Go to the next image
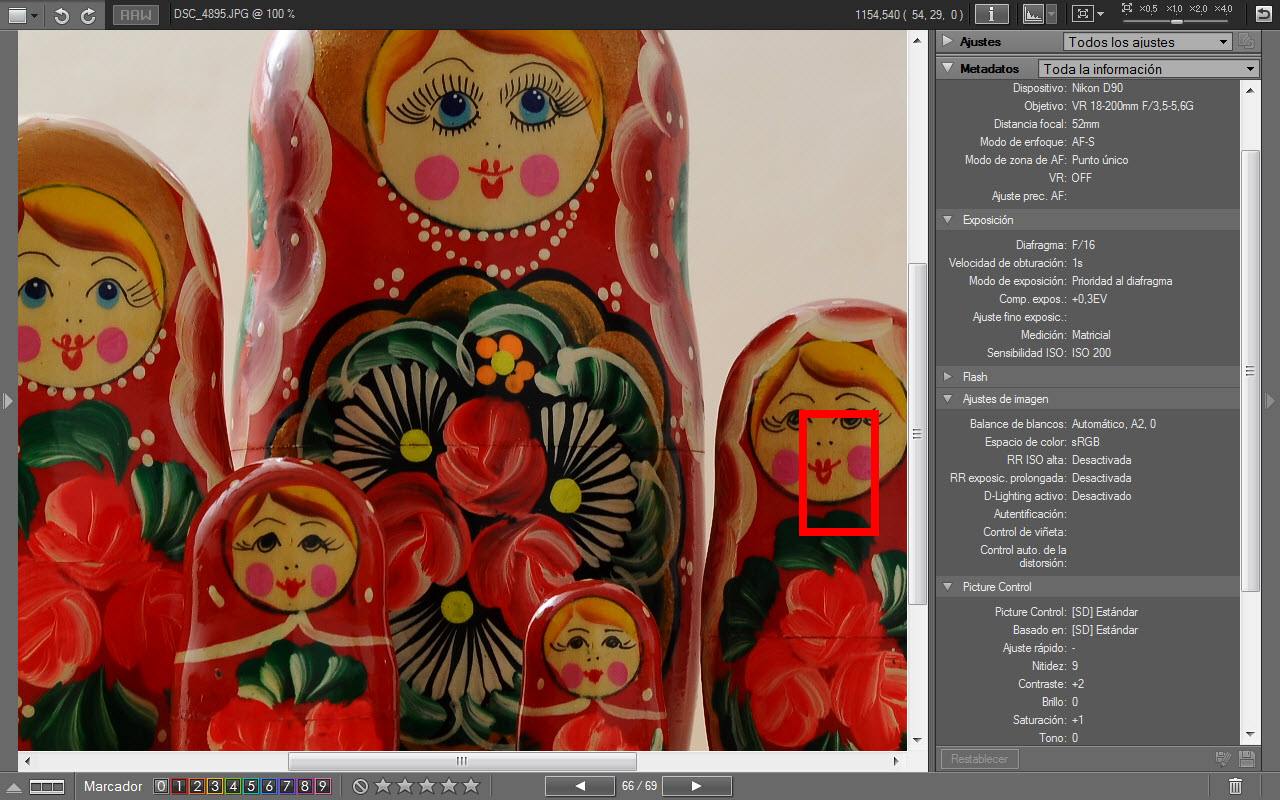The image size is (1280, 800). point(696,786)
